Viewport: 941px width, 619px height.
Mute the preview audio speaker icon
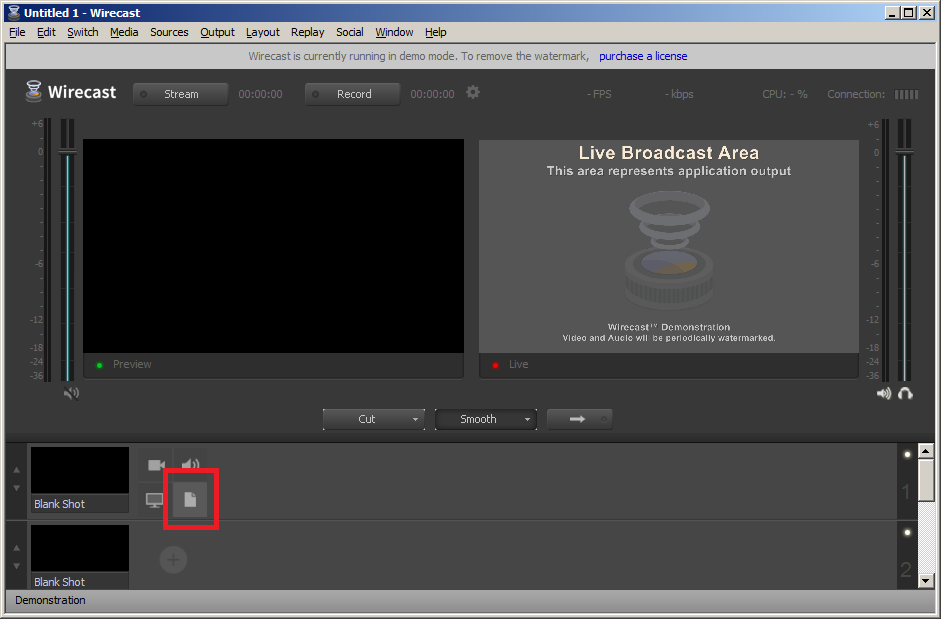coord(71,393)
